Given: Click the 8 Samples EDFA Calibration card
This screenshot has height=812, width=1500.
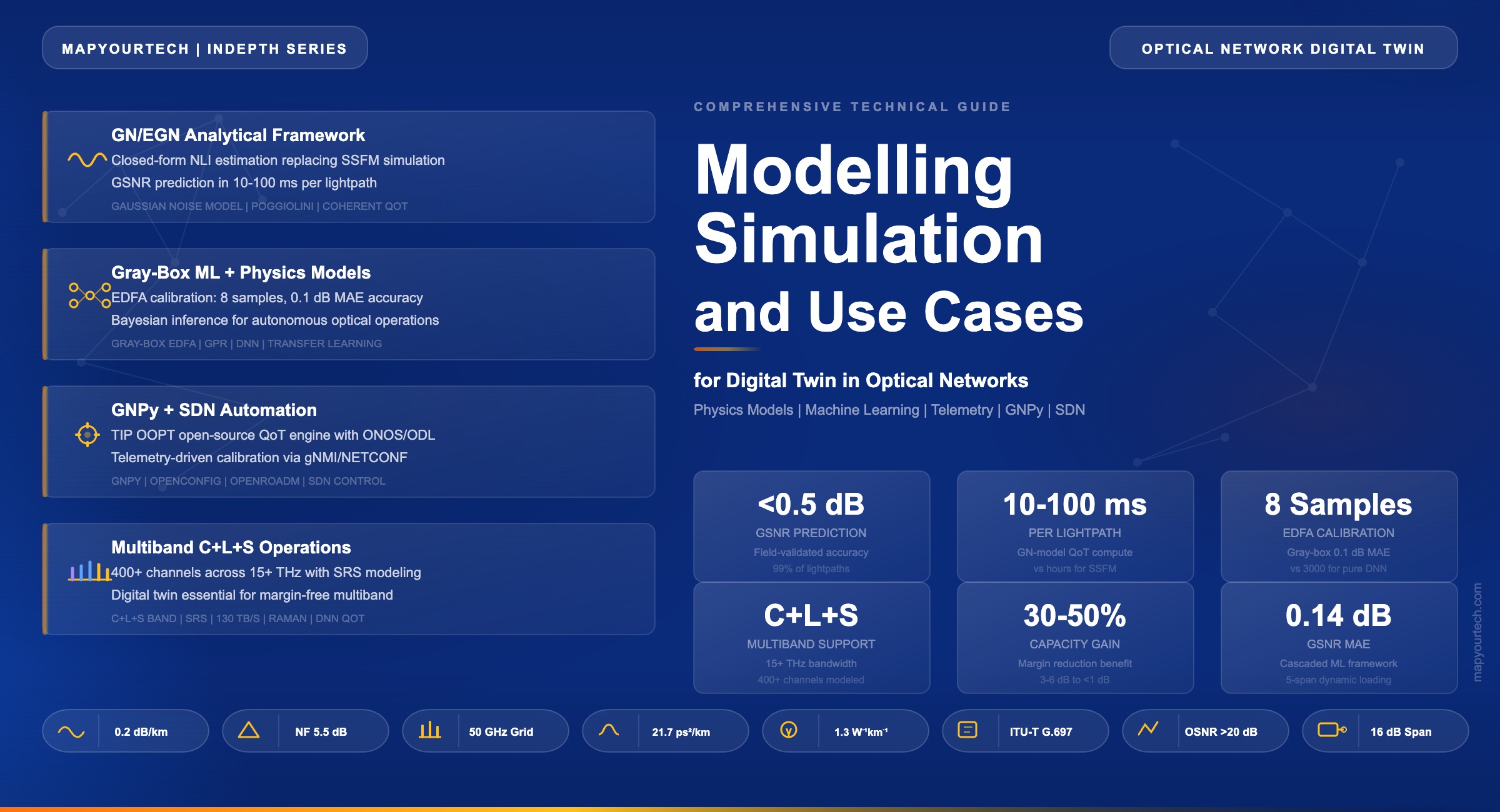Looking at the screenshot, I should coord(1339,526).
